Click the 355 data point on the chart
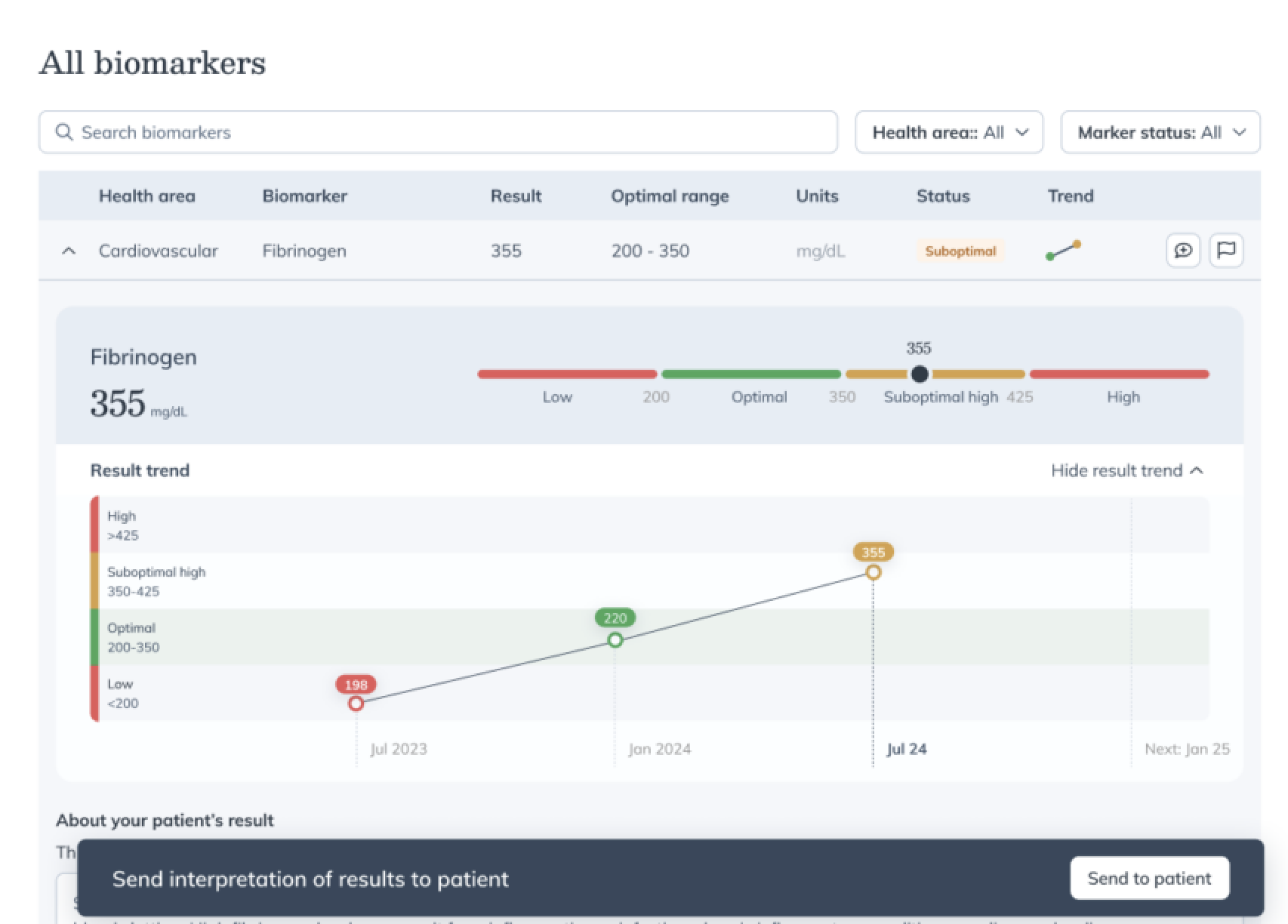Viewport: 1288px width, 924px height. point(874,571)
